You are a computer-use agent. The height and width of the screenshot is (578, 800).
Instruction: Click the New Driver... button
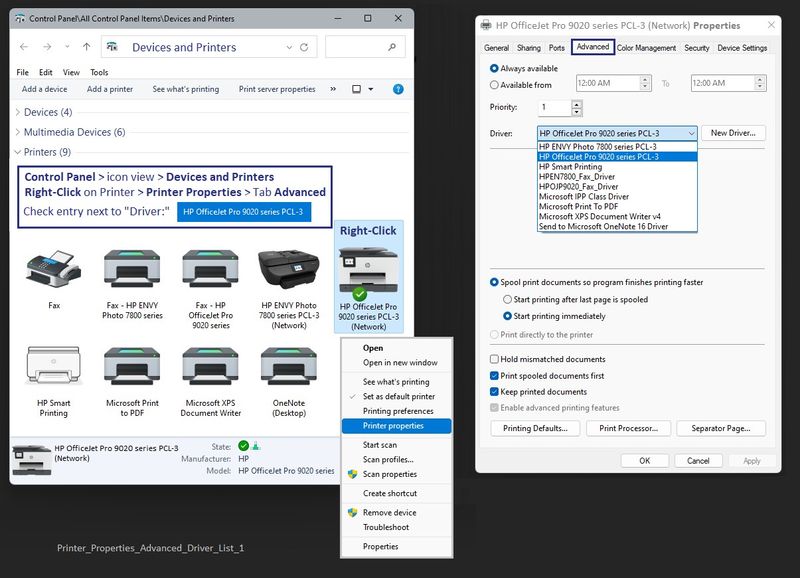coord(733,133)
